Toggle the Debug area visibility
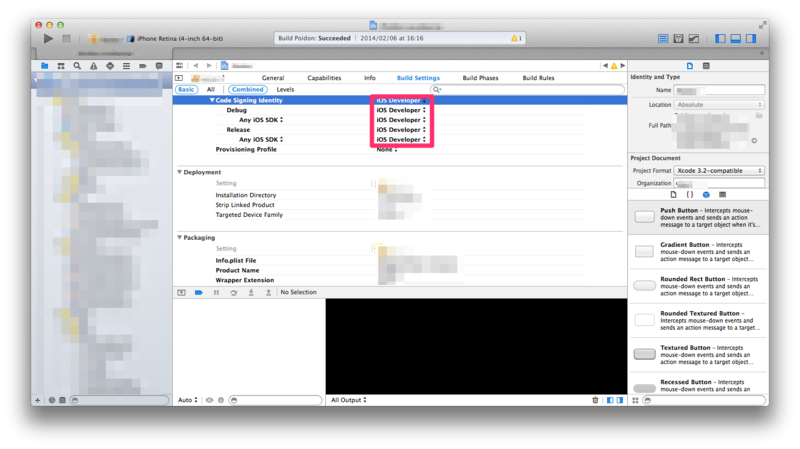 [735, 38]
